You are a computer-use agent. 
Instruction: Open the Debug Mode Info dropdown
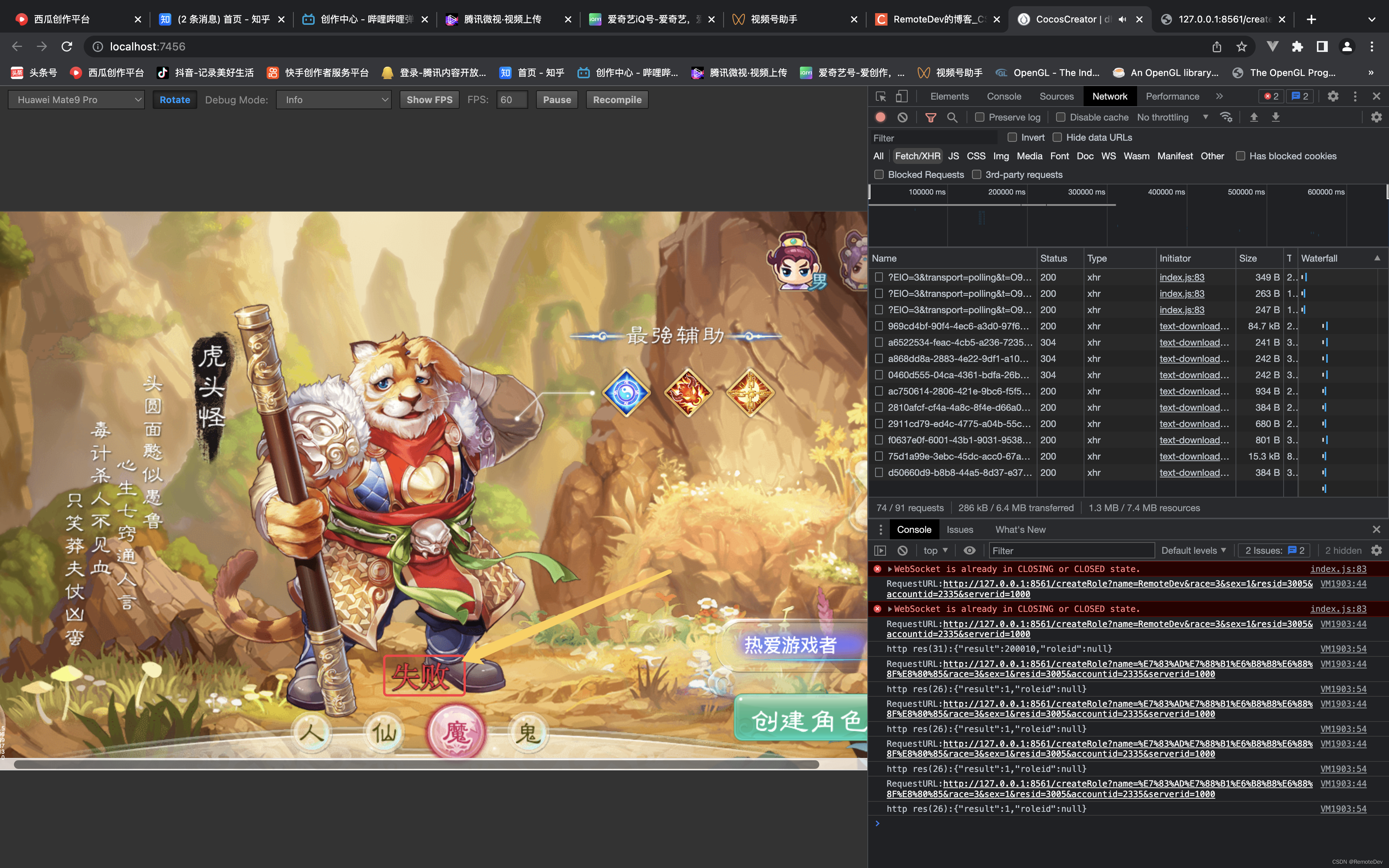click(333, 100)
